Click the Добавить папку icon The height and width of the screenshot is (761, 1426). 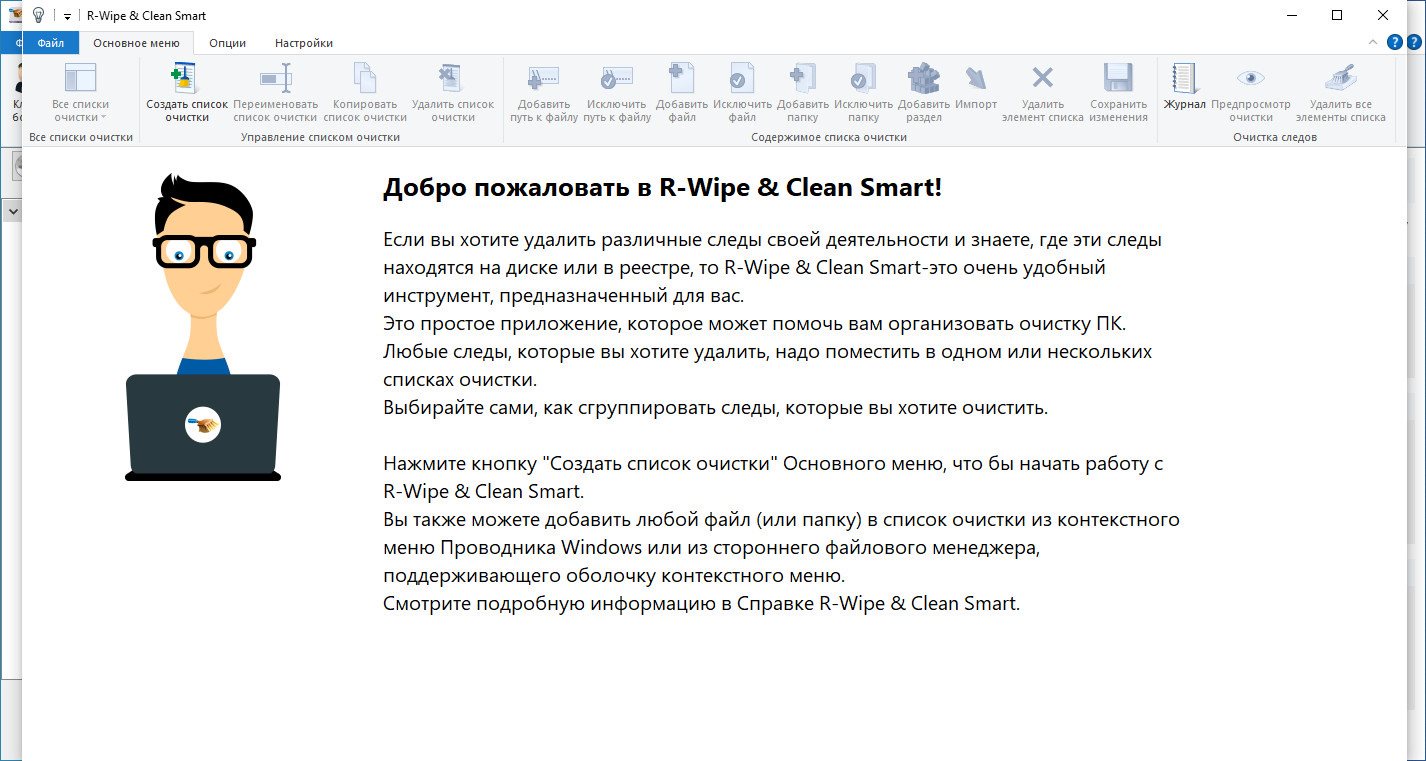[x=803, y=79]
